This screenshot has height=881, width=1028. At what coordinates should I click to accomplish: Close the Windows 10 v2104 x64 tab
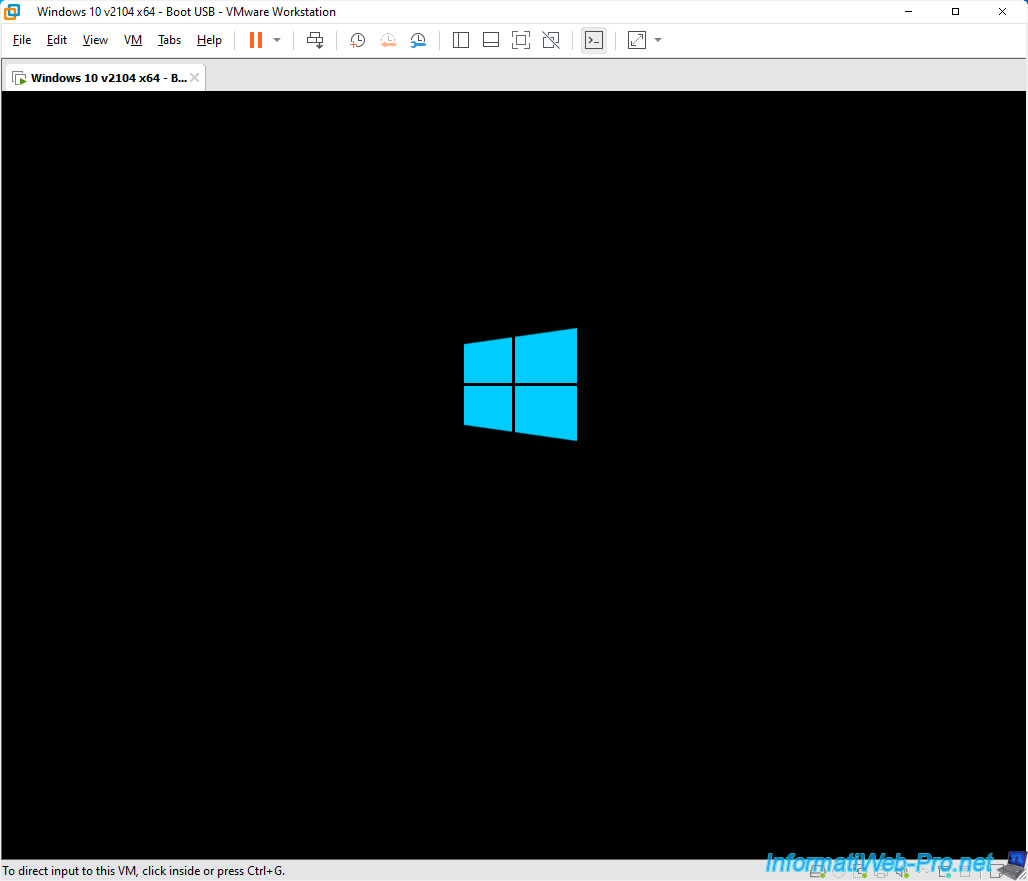pos(195,78)
